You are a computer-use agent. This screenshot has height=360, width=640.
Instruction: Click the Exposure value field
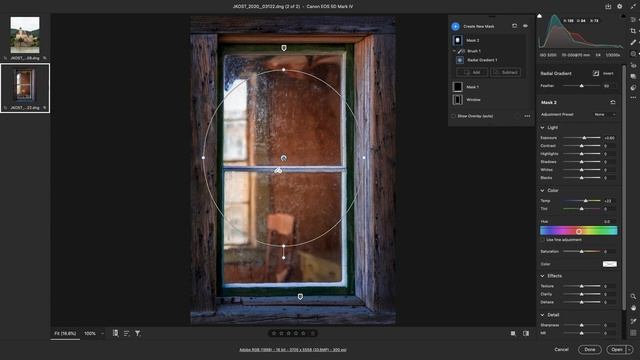(x=609, y=138)
